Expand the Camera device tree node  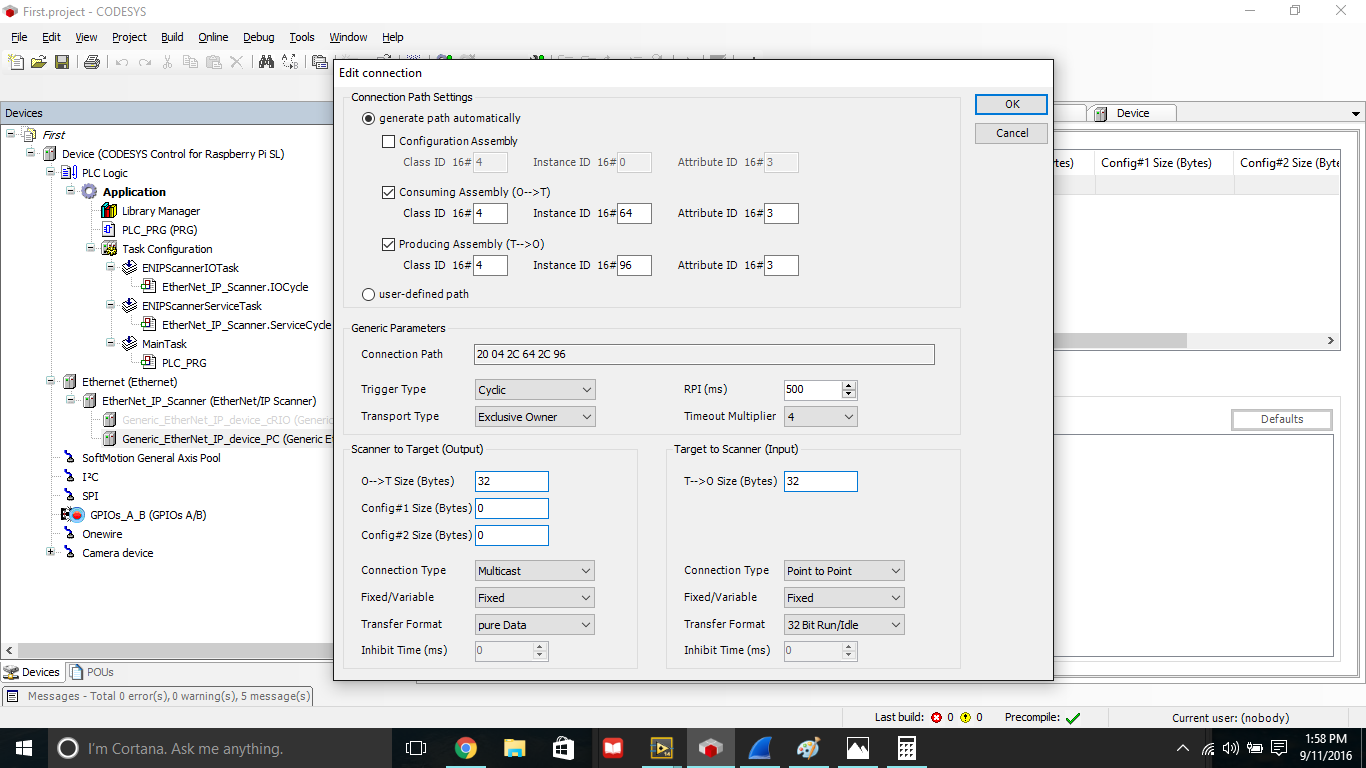coord(51,552)
